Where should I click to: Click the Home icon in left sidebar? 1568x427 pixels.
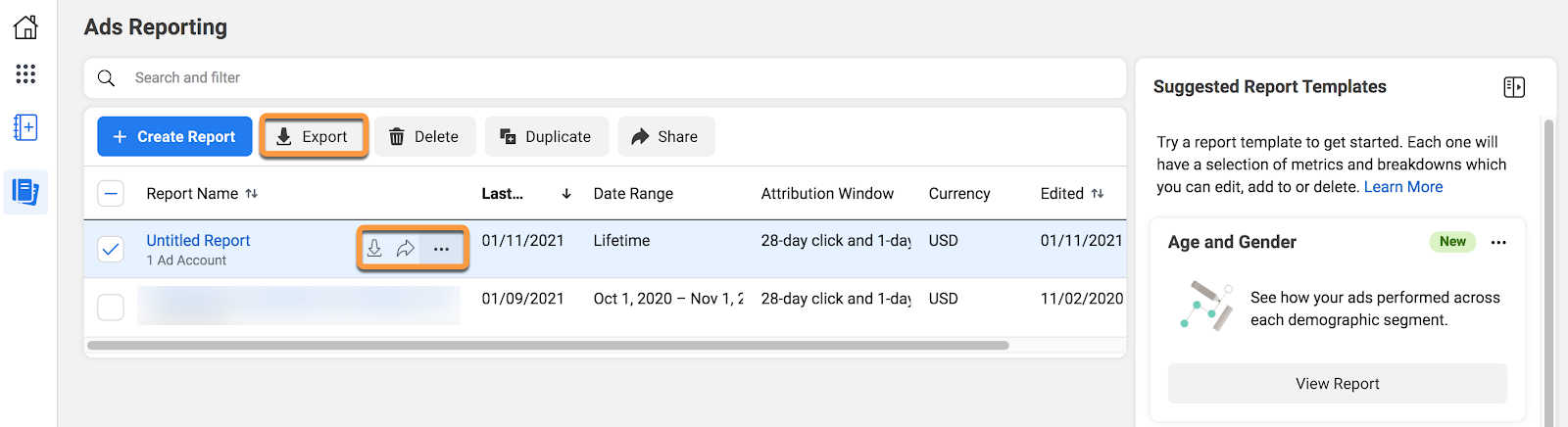[25, 26]
